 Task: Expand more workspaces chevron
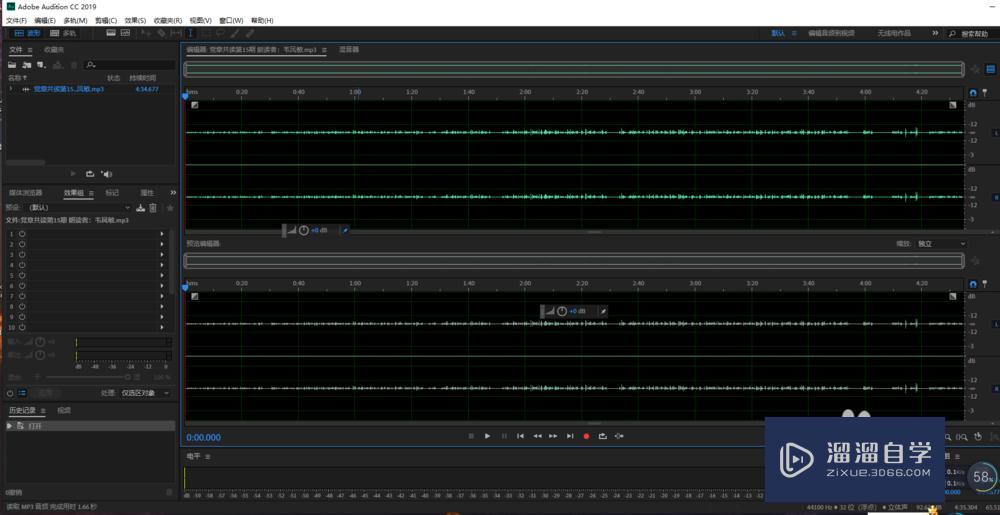(935, 33)
